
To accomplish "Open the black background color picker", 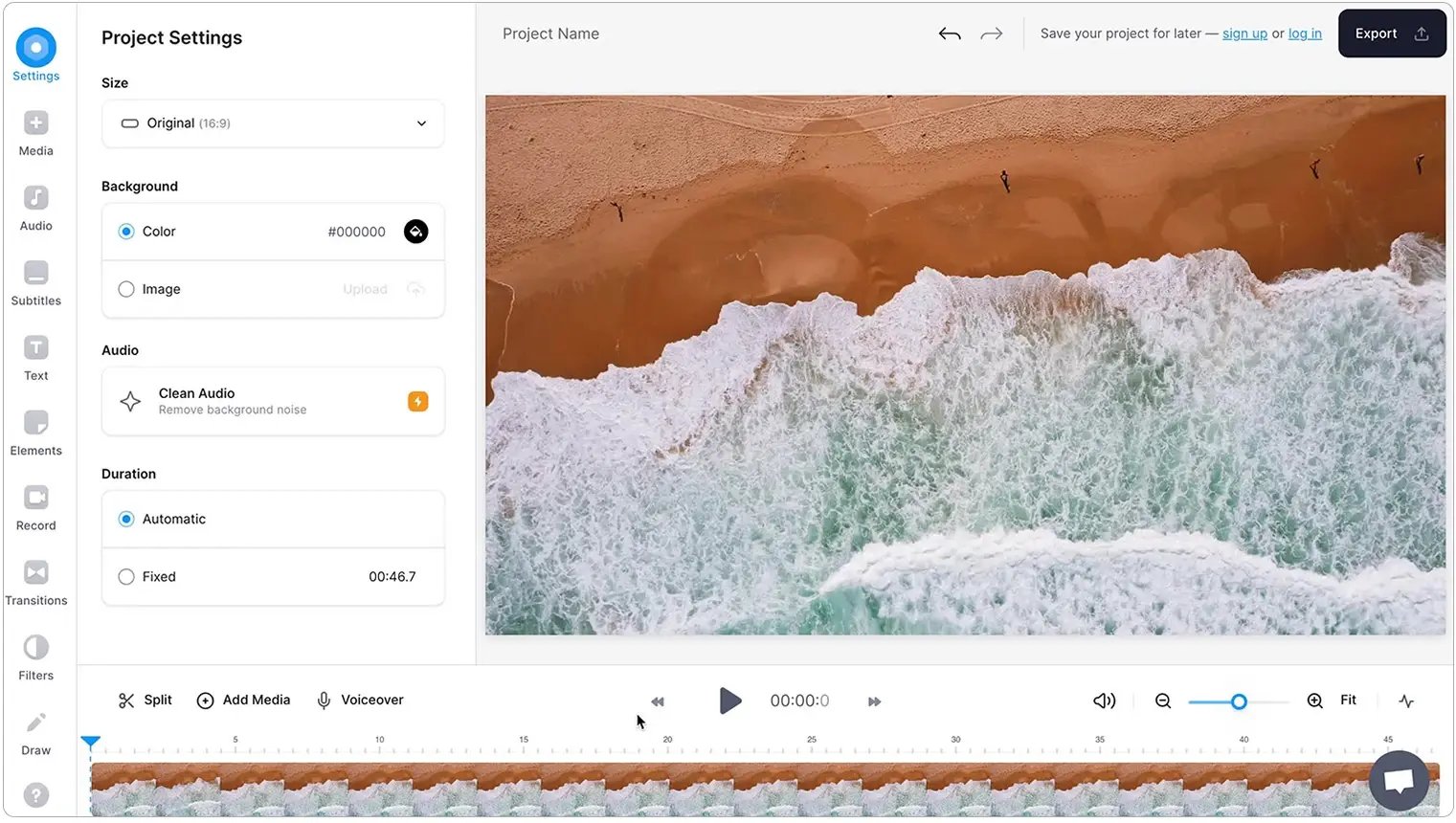I will [415, 232].
